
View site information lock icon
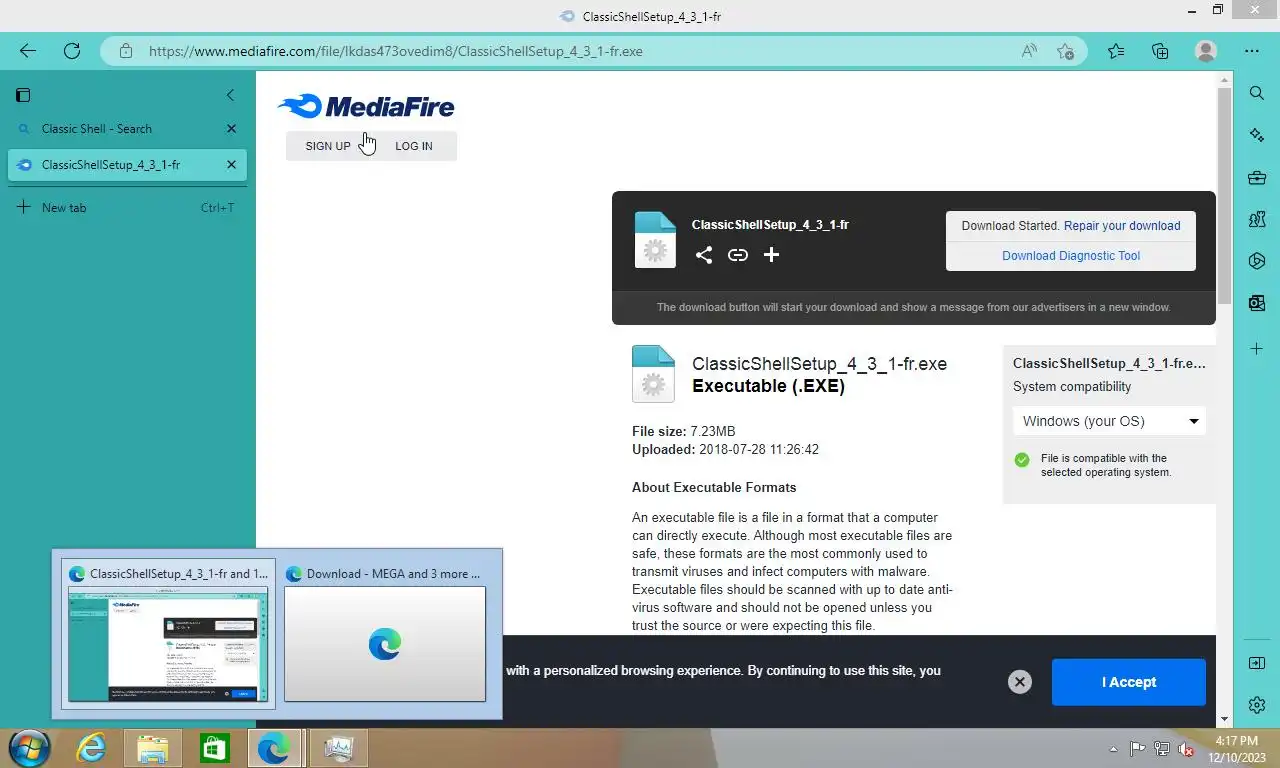coord(125,51)
